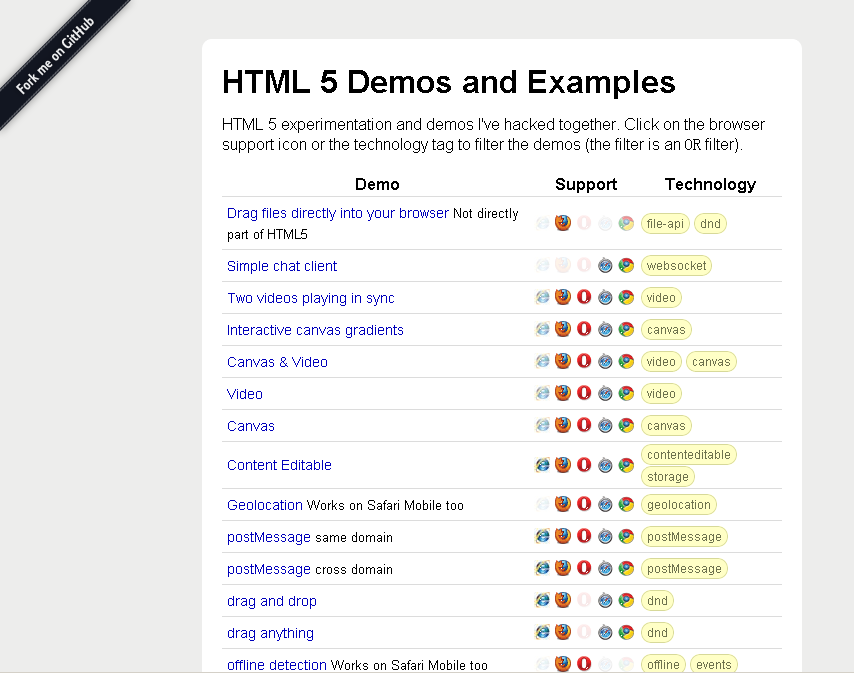Open the Geolocation demo
Image resolution: width=854 pixels, height=673 pixels.
[x=265, y=505]
